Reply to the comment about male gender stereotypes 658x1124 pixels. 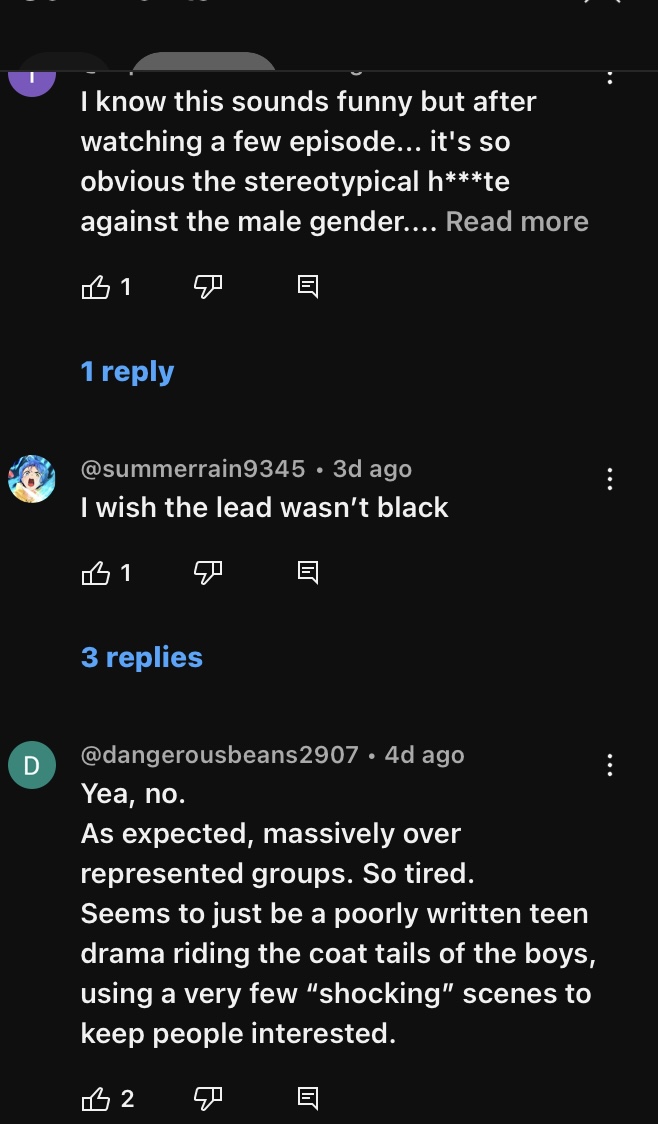tap(308, 287)
